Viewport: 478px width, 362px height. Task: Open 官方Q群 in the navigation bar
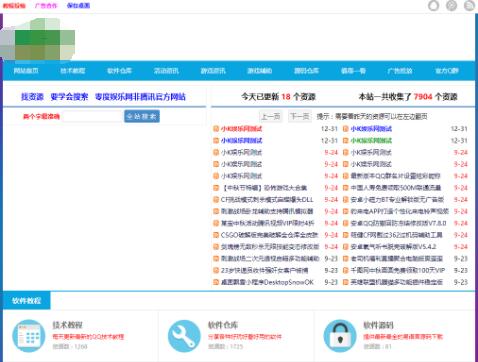[447, 71]
